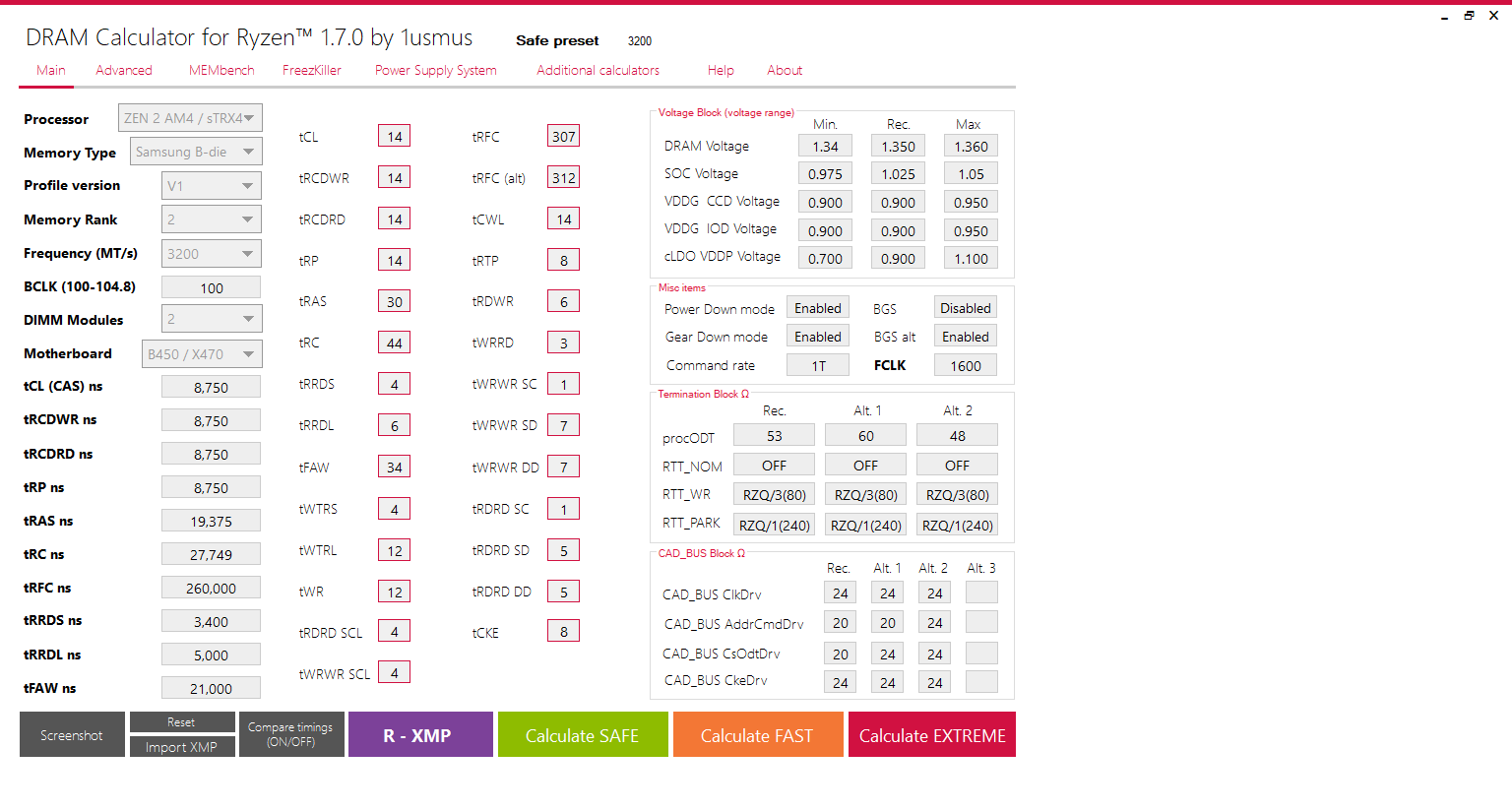Click the R - XMP button
Image resolution: width=1512 pixels, height=811 pixels.
point(420,734)
